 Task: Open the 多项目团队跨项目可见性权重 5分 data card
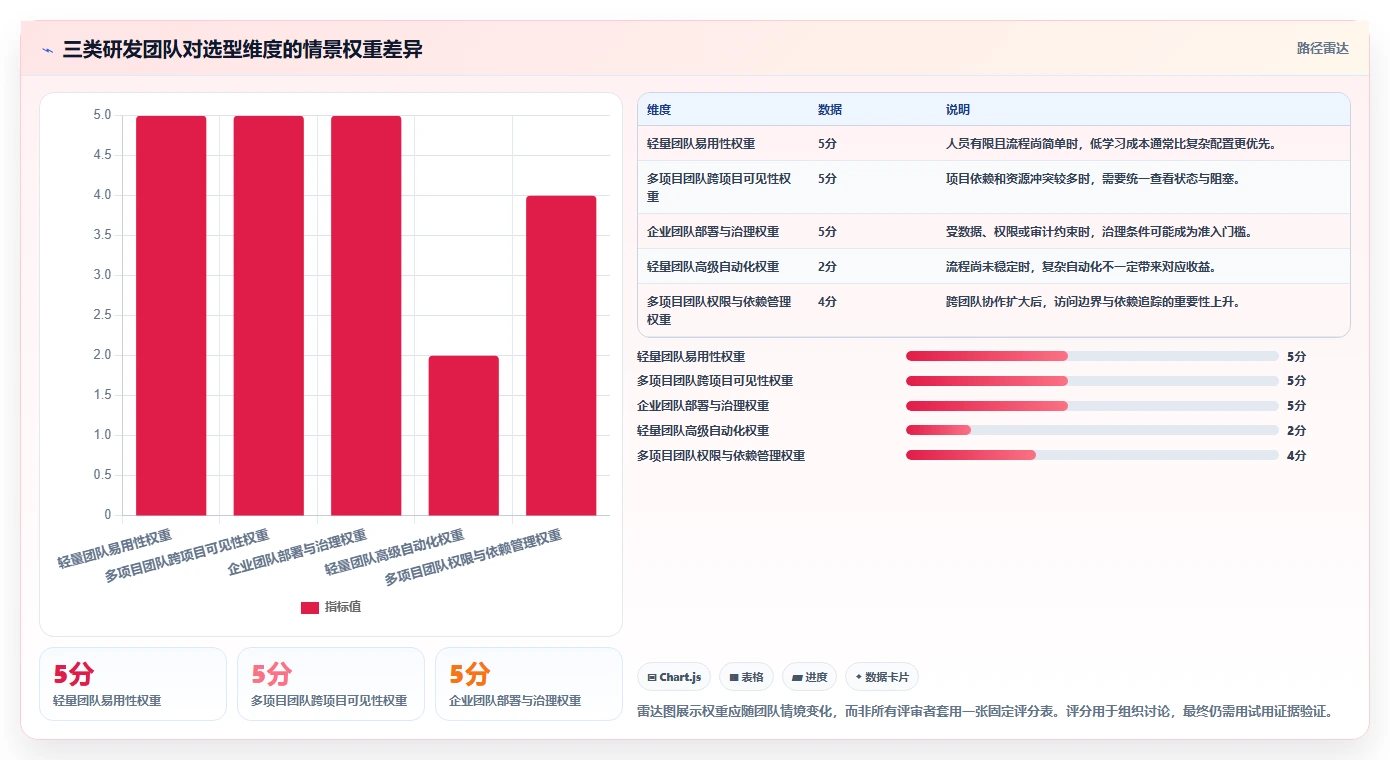[331, 684]
